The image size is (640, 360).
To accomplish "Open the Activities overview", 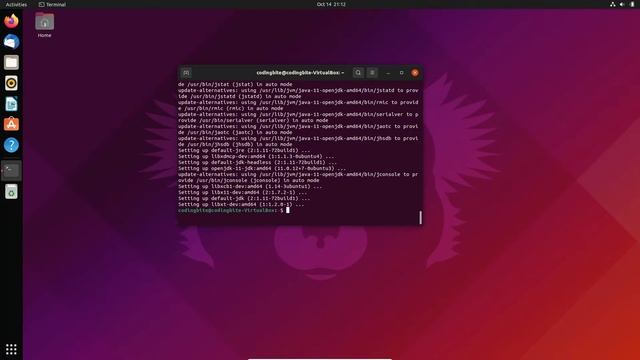I will pos(16,4).
